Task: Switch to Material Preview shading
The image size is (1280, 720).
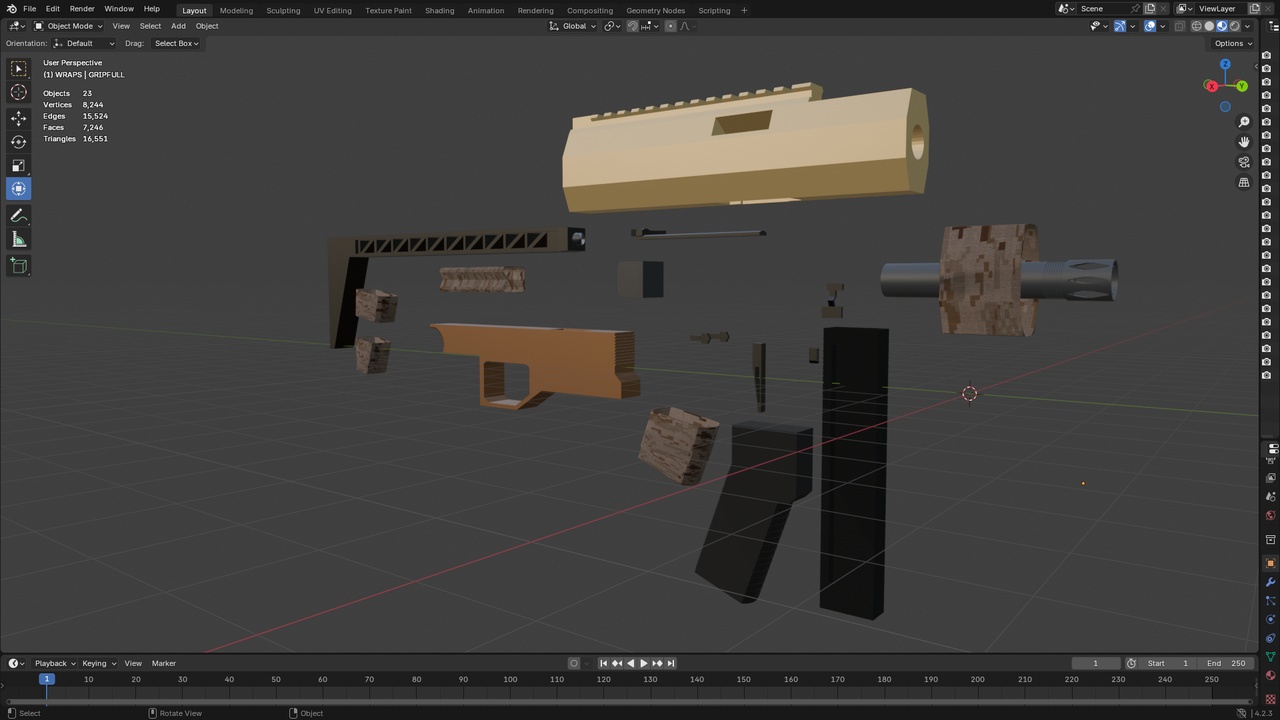Action: point(1222,26)
